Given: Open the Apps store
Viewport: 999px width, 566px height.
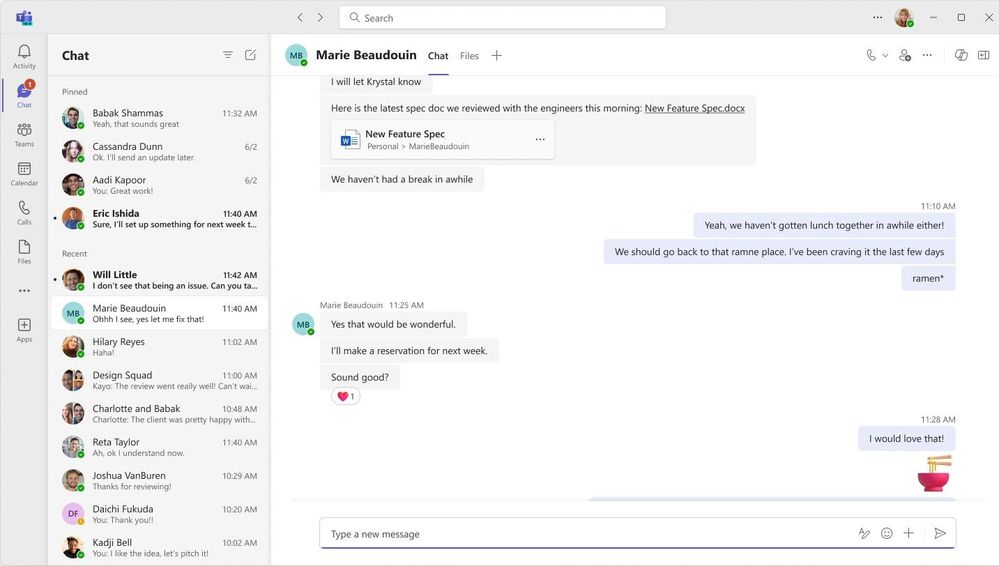Looking at the screenshot, I should click(24, 330).
